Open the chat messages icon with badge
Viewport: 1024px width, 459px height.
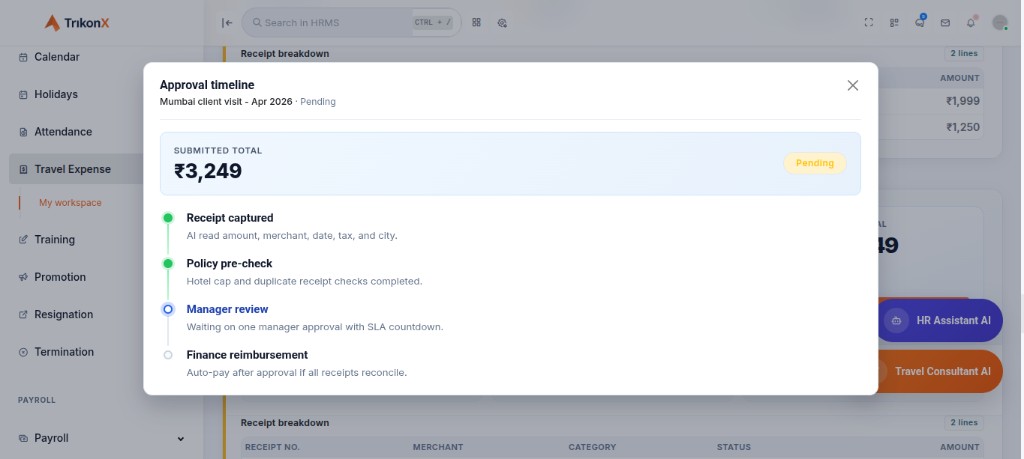(920, 22)
